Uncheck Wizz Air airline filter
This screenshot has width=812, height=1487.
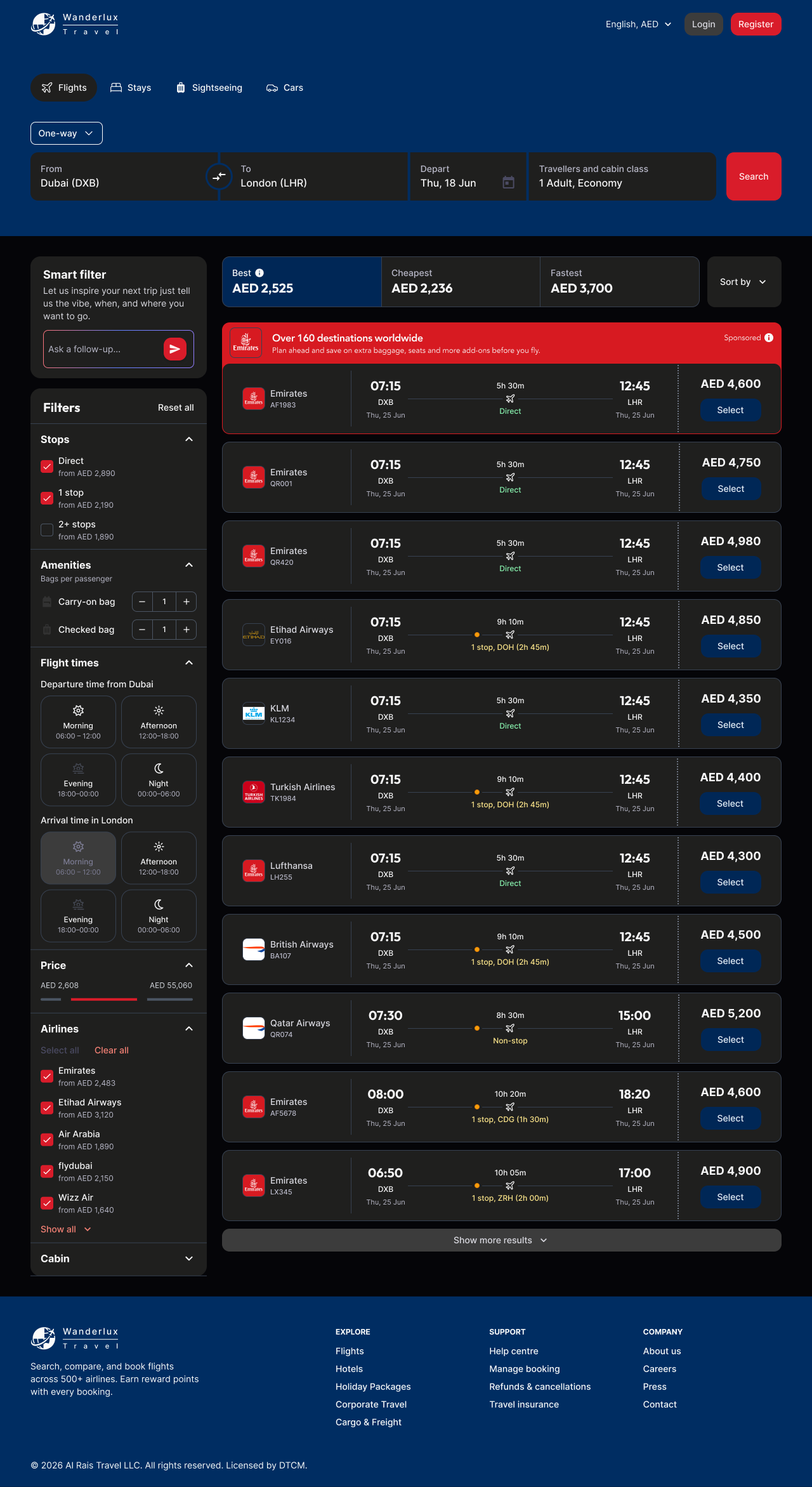(x=47, y=1203)
